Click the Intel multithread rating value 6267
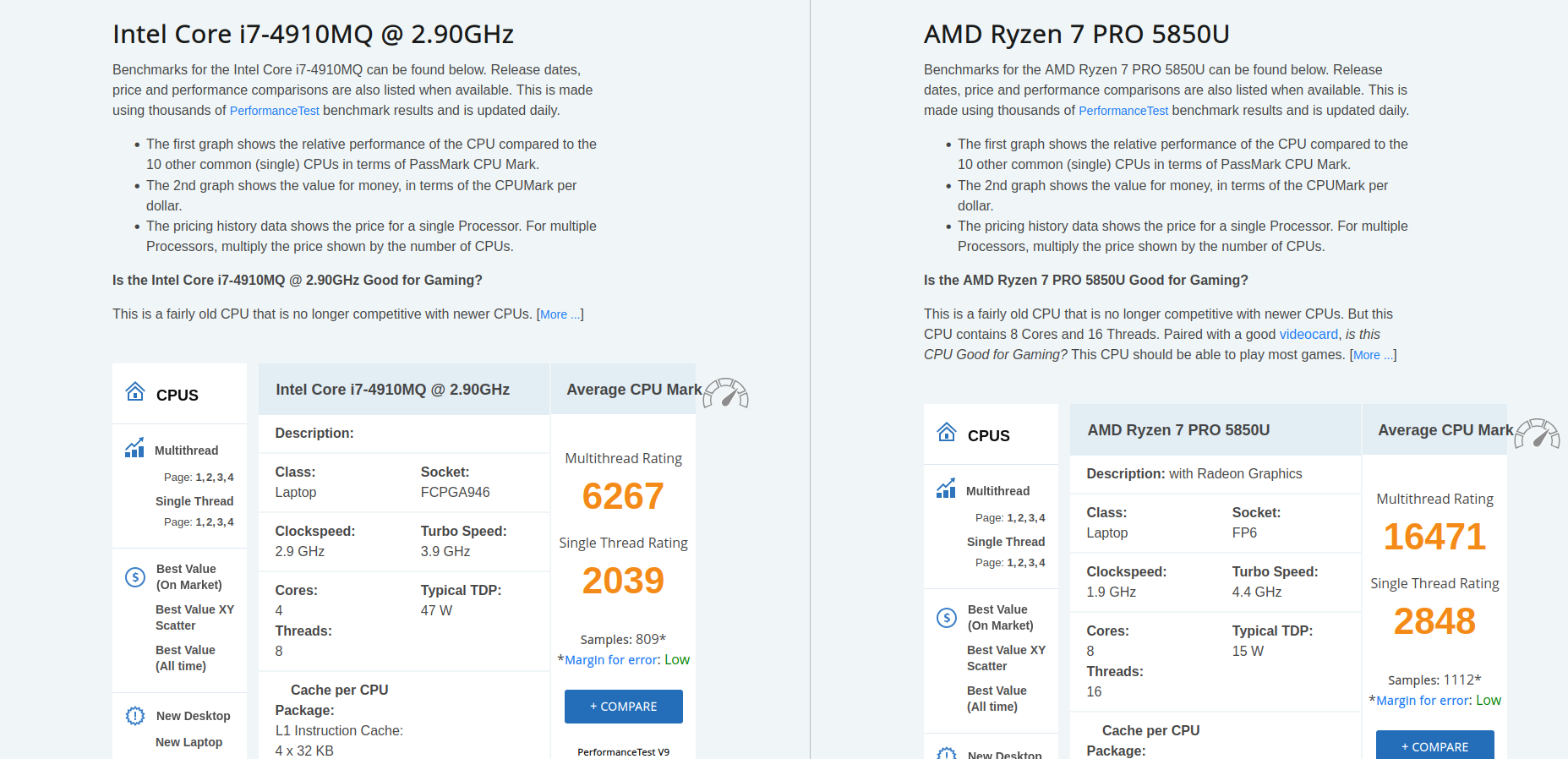The width and height of the screenshot is (1568, 759). (x=623, y=496)
